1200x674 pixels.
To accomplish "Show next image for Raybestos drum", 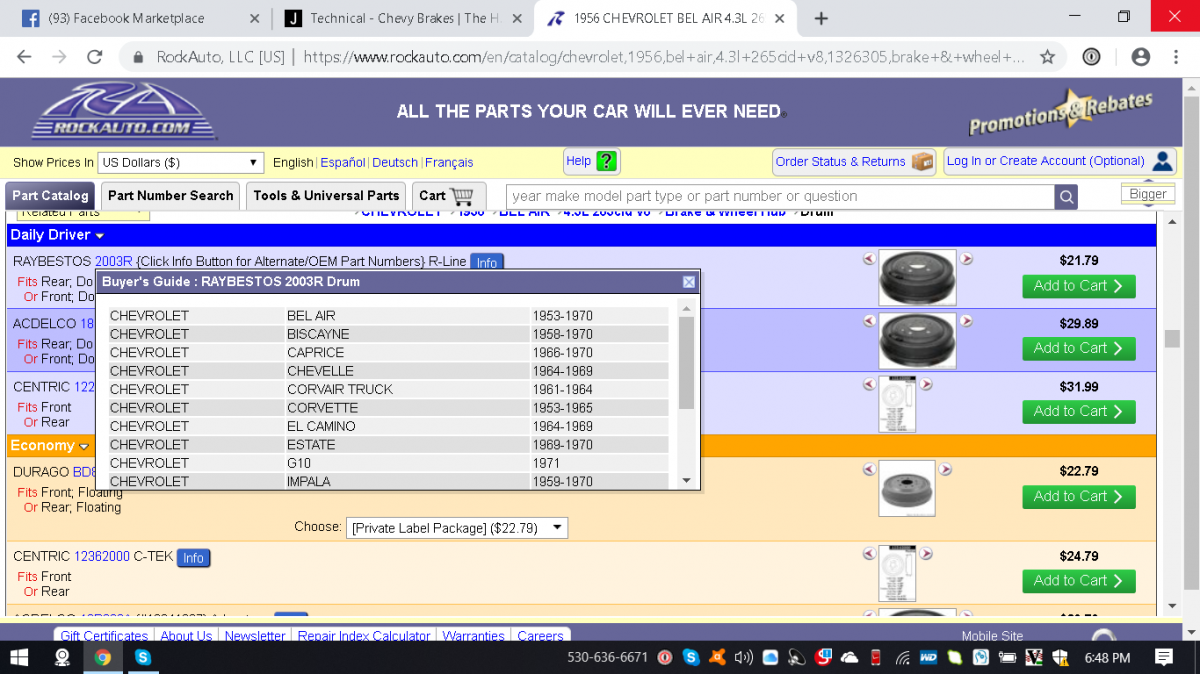I will pos(966,259).
